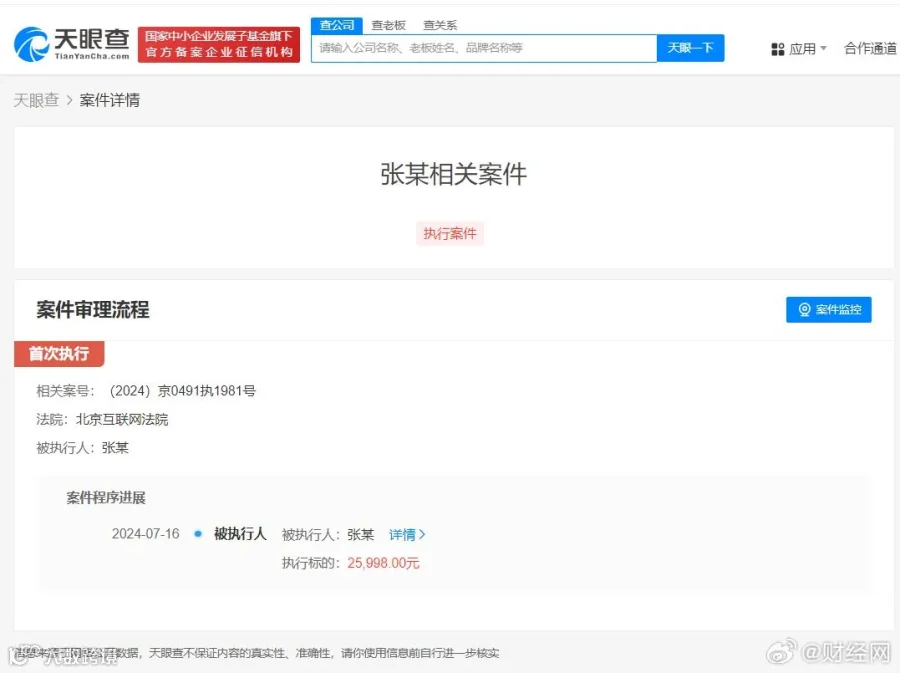
Task: Open the 应用 grid icon
Action: [778, 49]
